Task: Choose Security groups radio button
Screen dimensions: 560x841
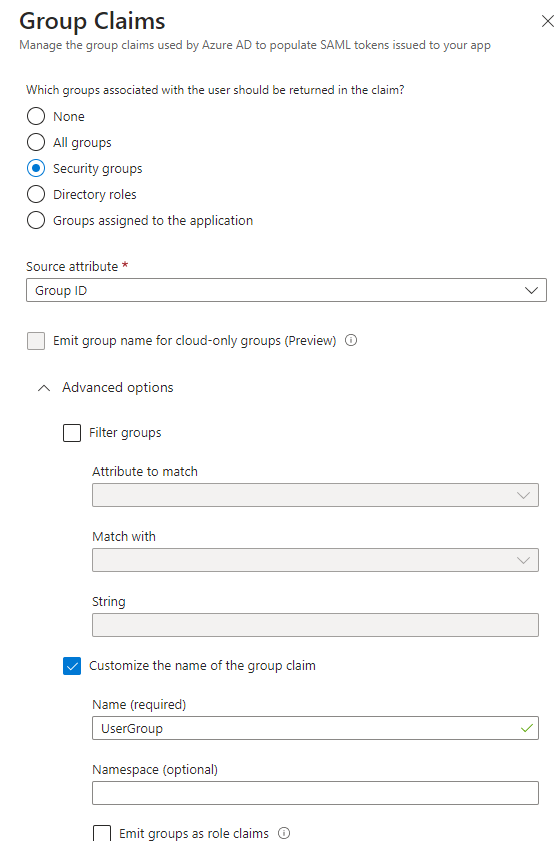Action: (x=36, y=168)
